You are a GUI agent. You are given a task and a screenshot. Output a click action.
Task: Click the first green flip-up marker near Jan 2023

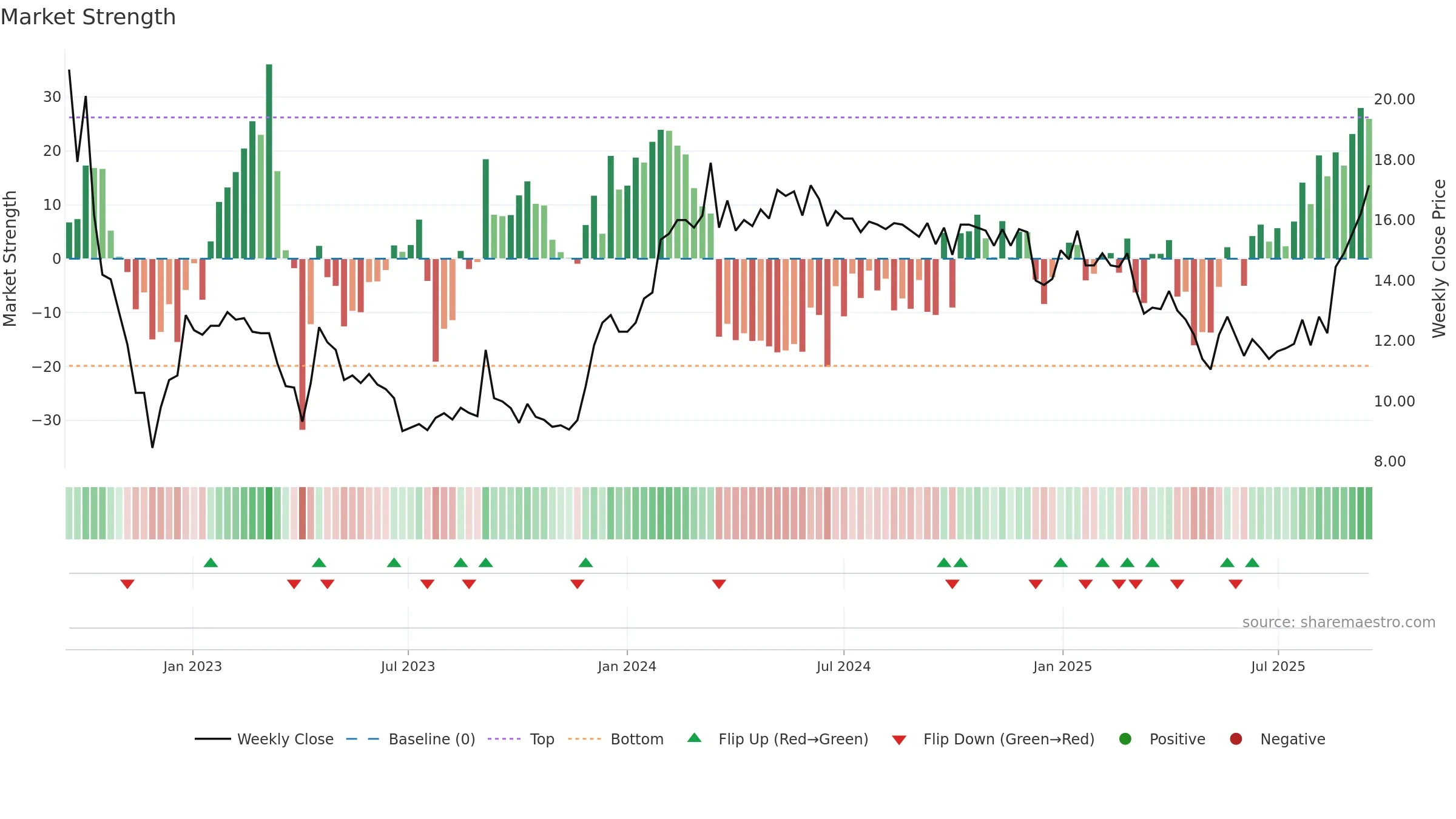click(x=211, y=562)
